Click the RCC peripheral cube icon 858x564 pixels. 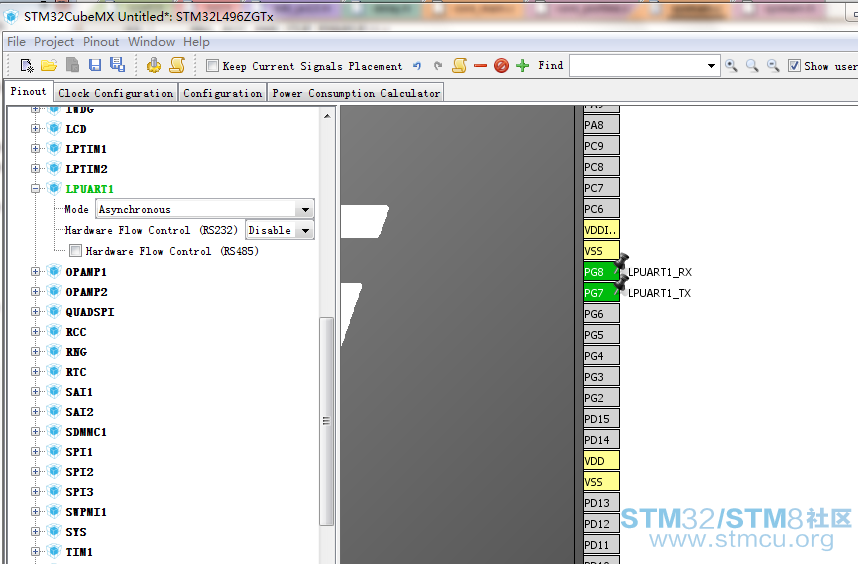pyautogui.click(x=54, y=332)
